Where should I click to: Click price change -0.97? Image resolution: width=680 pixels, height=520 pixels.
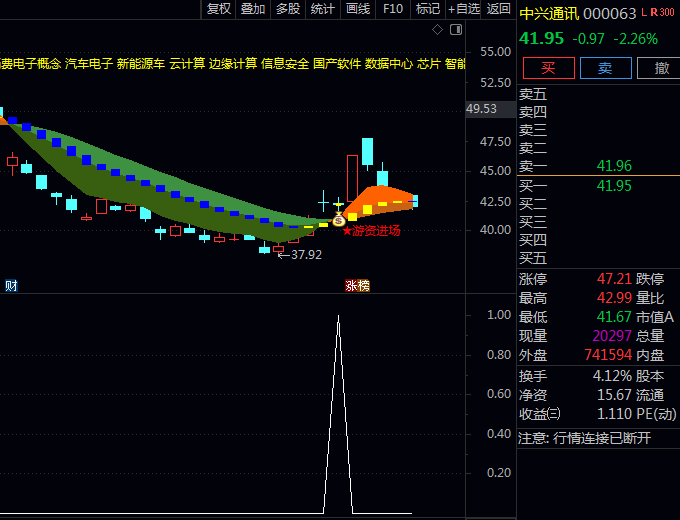pyautogui.click(x=588, y=39)
